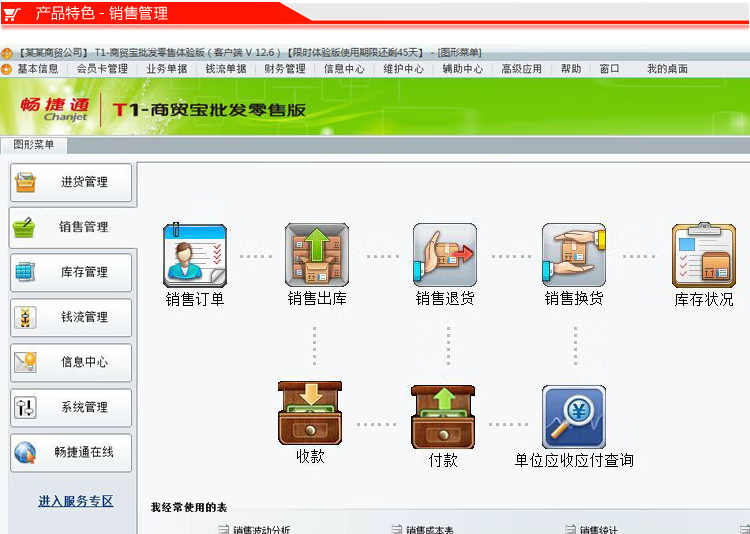The width and height of the screenshot is (750, 534).
Task: Click the 销售订单 label text
Action: pyautogui.click(x=195, y=300)
